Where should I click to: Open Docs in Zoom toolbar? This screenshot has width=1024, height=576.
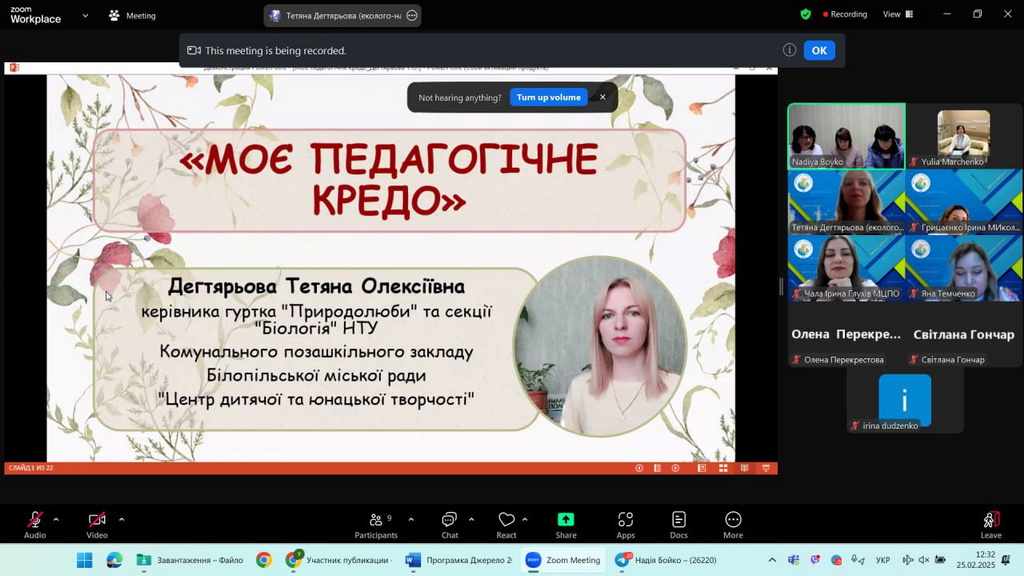coord(678,524)
